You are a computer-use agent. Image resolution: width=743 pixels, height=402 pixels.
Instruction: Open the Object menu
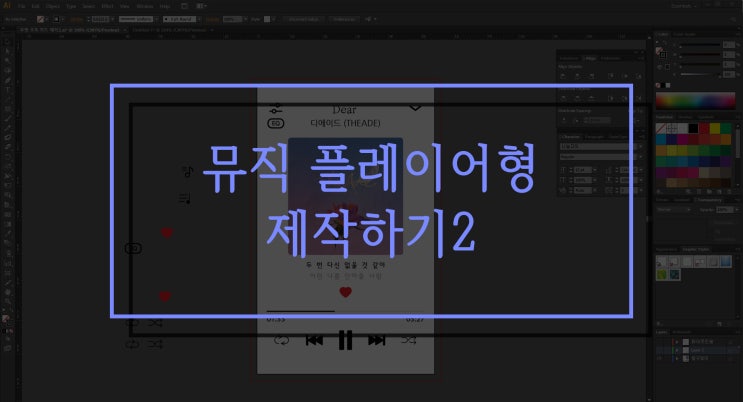point(53,6)
